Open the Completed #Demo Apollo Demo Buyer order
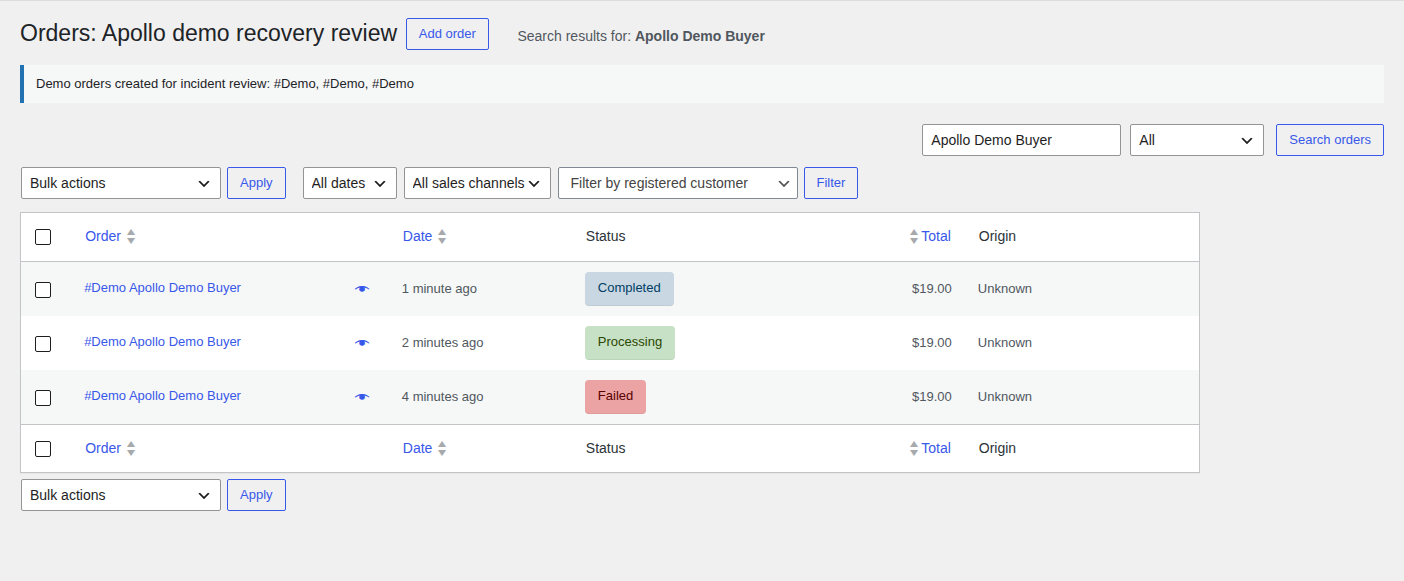Image resolution: width=1404 pixels, height=581 pixels. [163, 288]
